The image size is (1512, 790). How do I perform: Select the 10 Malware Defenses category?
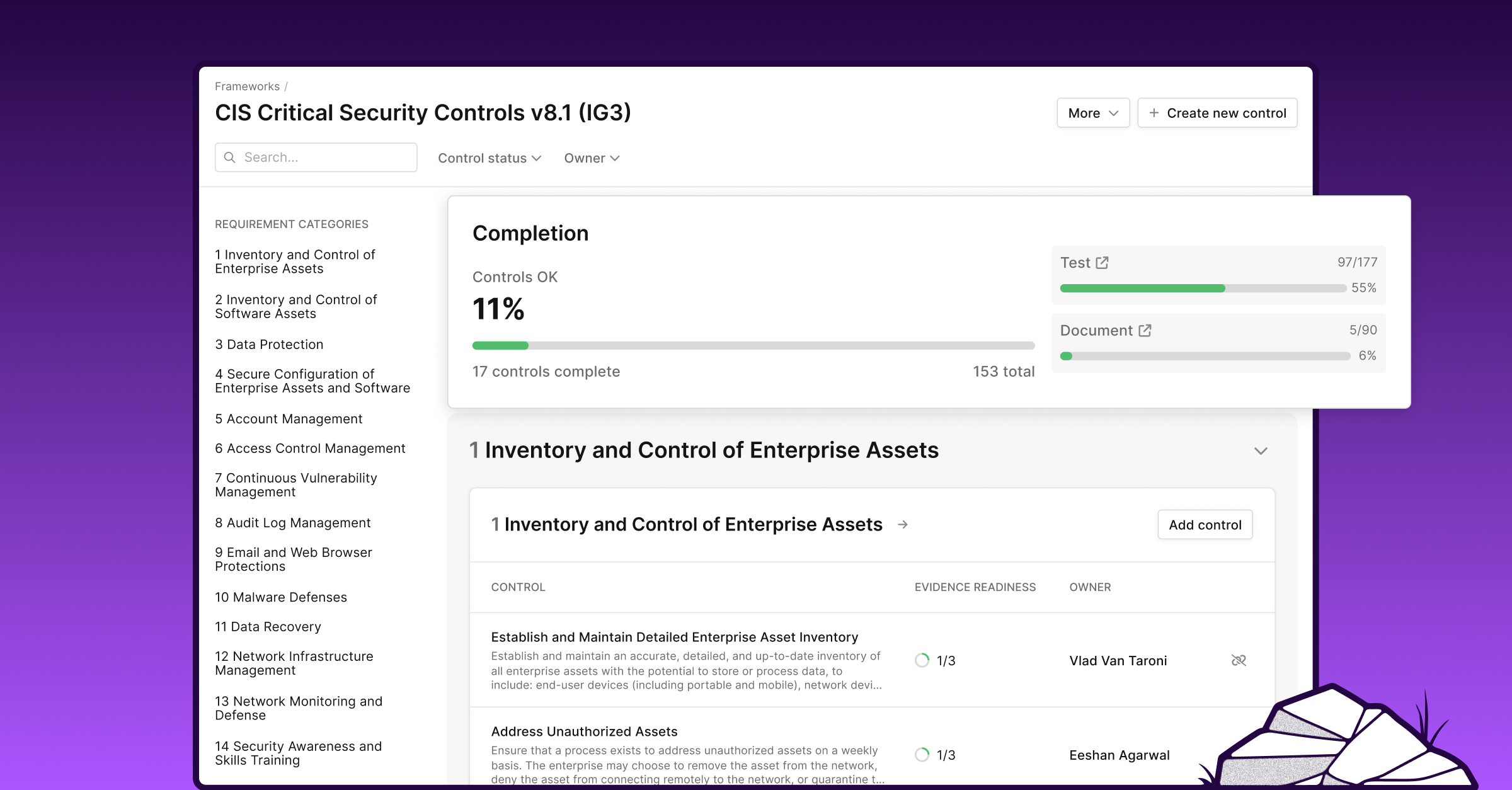click(x=281, y=597)
